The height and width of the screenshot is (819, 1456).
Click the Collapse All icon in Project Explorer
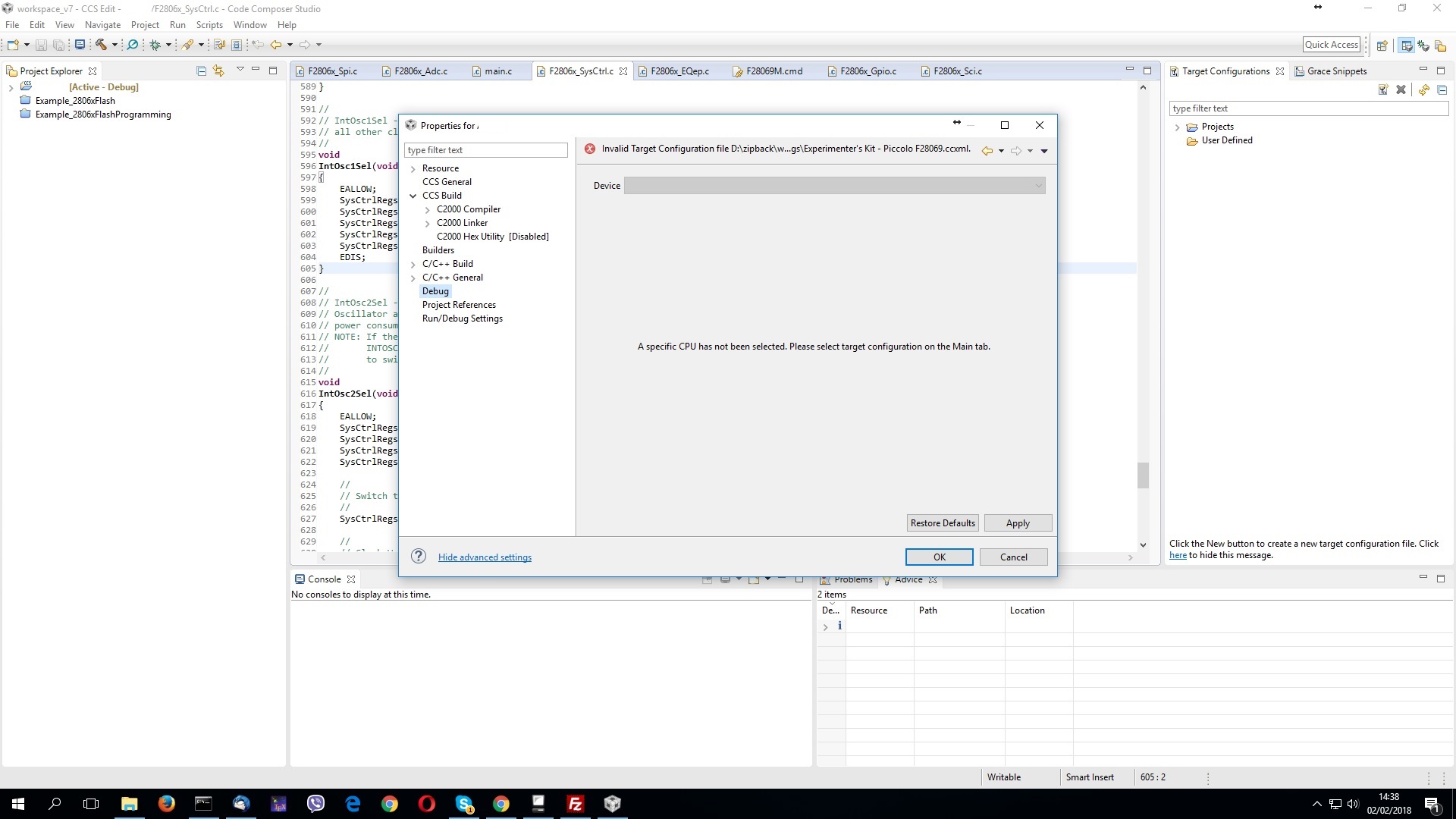[202, 71]
